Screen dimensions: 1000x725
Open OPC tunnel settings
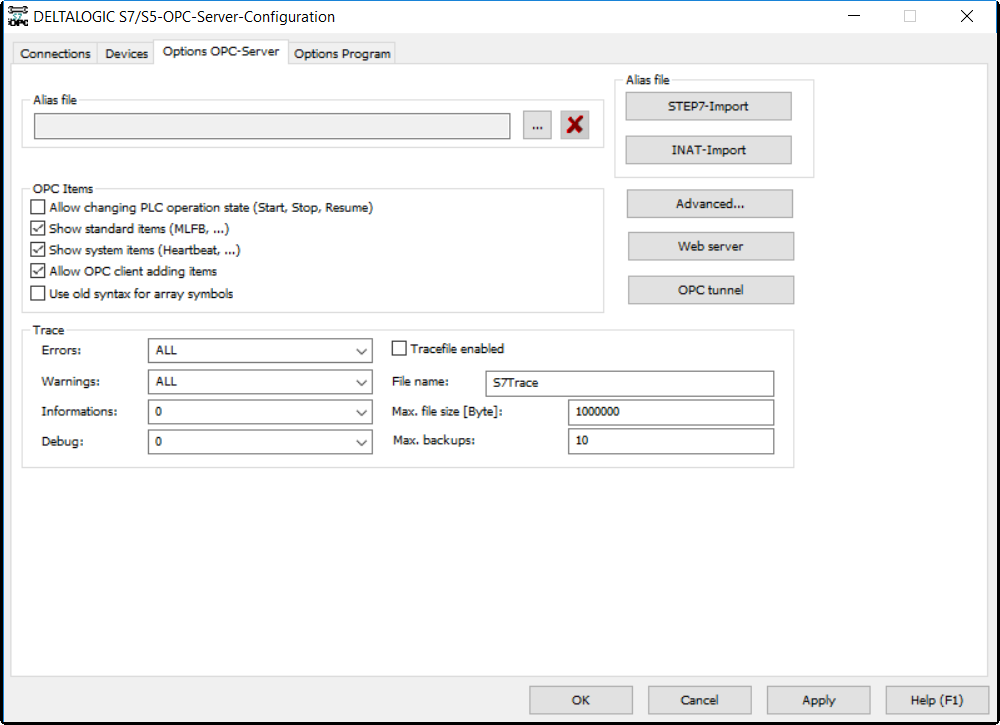pyautogui.click(x=710, y=290)
